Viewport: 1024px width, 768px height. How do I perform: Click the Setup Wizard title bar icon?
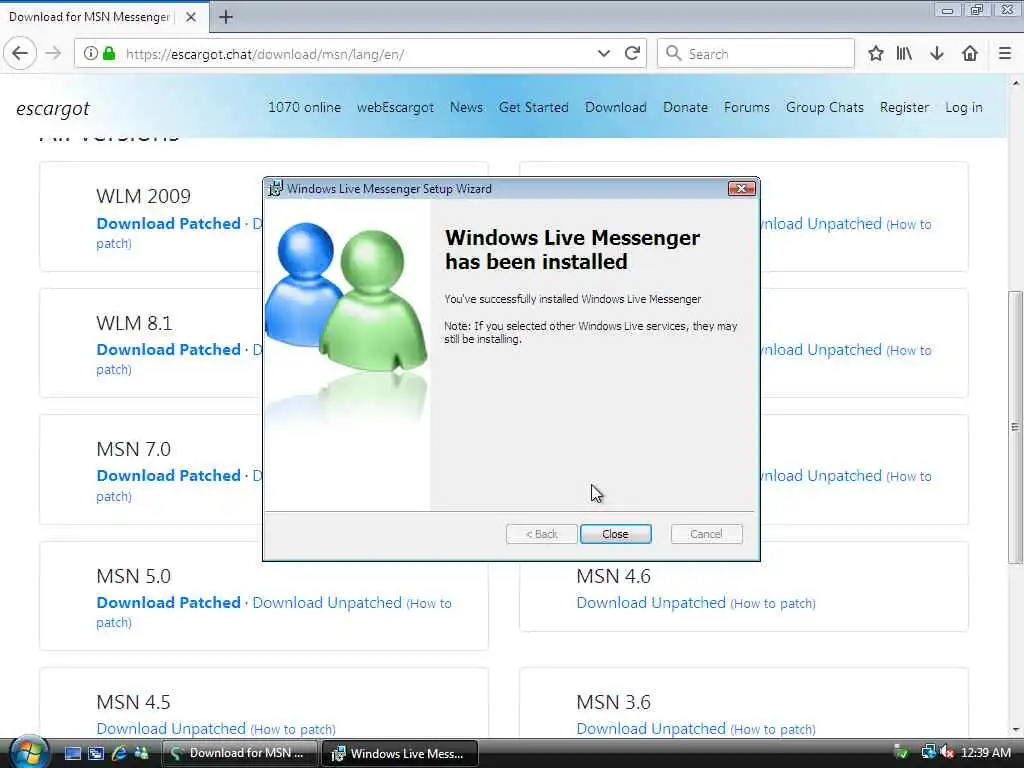tap(276, 189)
